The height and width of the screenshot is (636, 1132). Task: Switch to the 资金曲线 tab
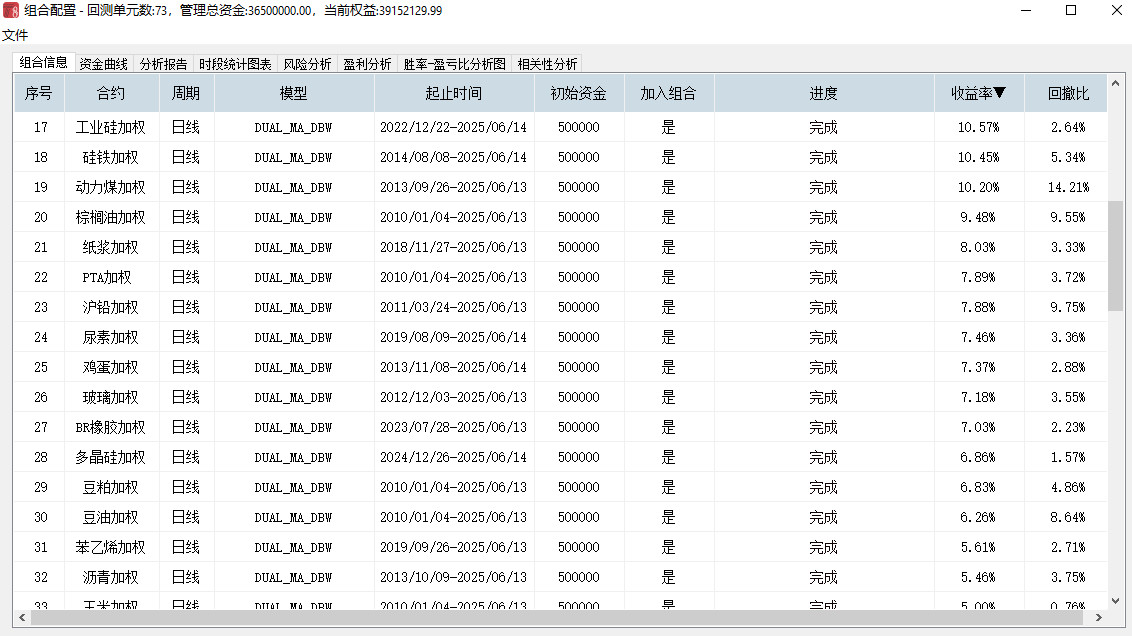pyautogui.click(x=104, y=64)
